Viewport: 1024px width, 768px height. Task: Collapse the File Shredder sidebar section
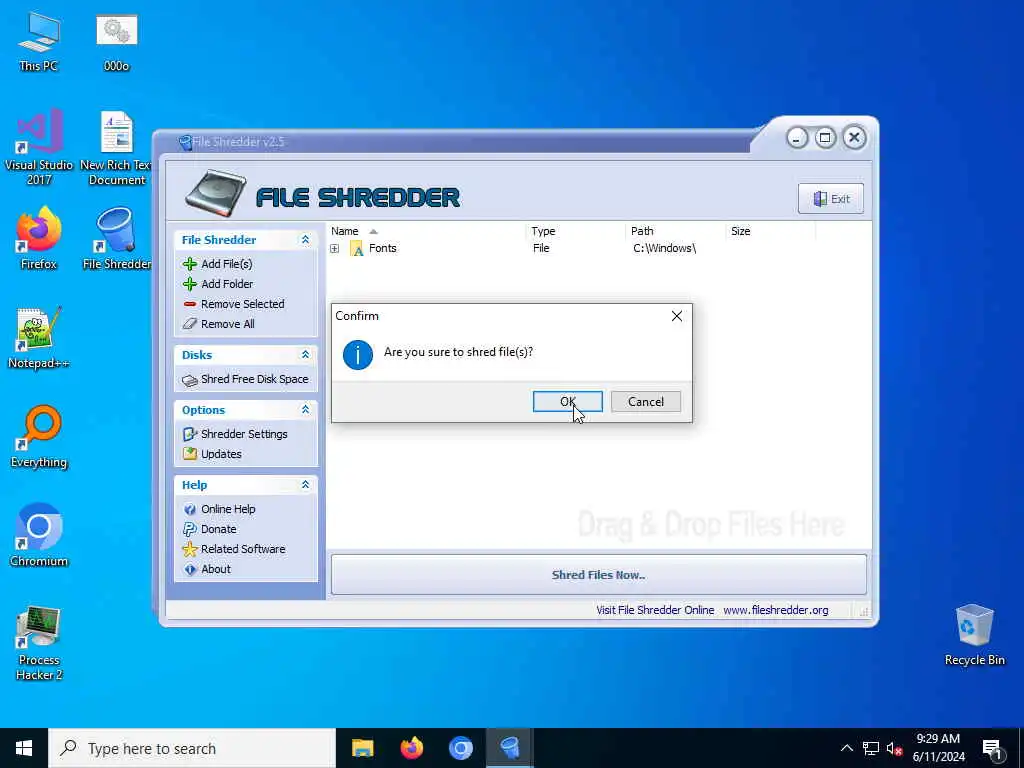[305, 240]
